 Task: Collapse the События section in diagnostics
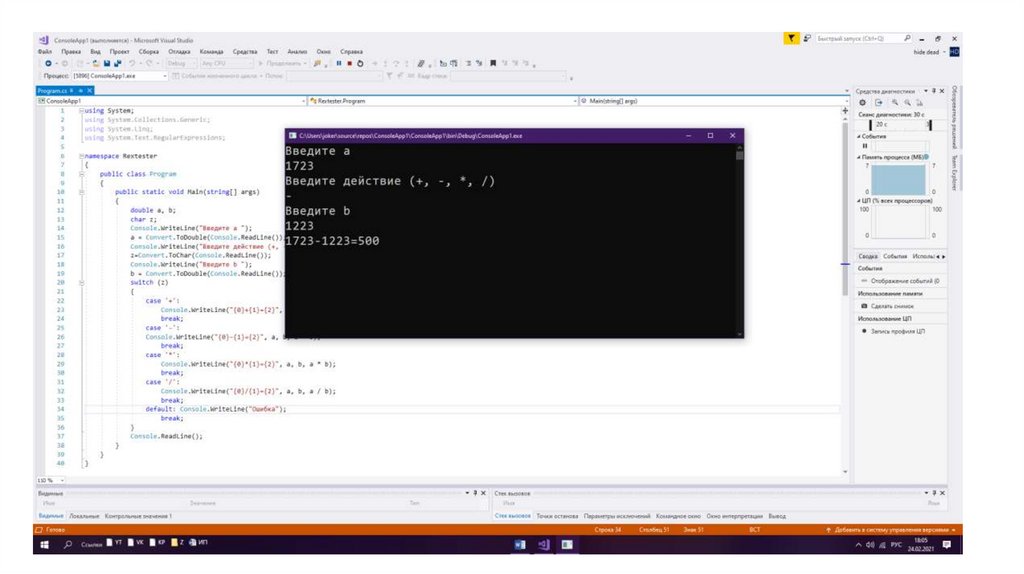pyautogui.click(x=858, y=136)
